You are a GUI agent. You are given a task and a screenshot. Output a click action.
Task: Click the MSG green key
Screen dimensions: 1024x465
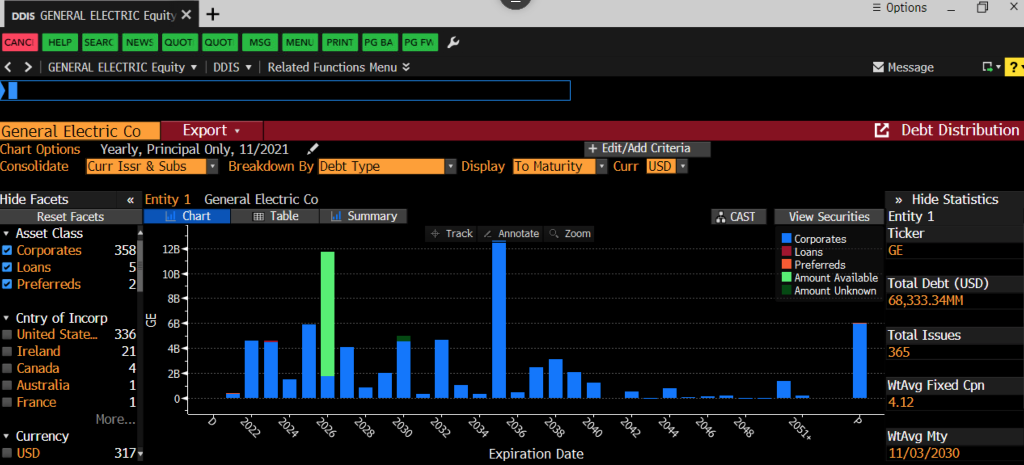click(x=260, y=42)
